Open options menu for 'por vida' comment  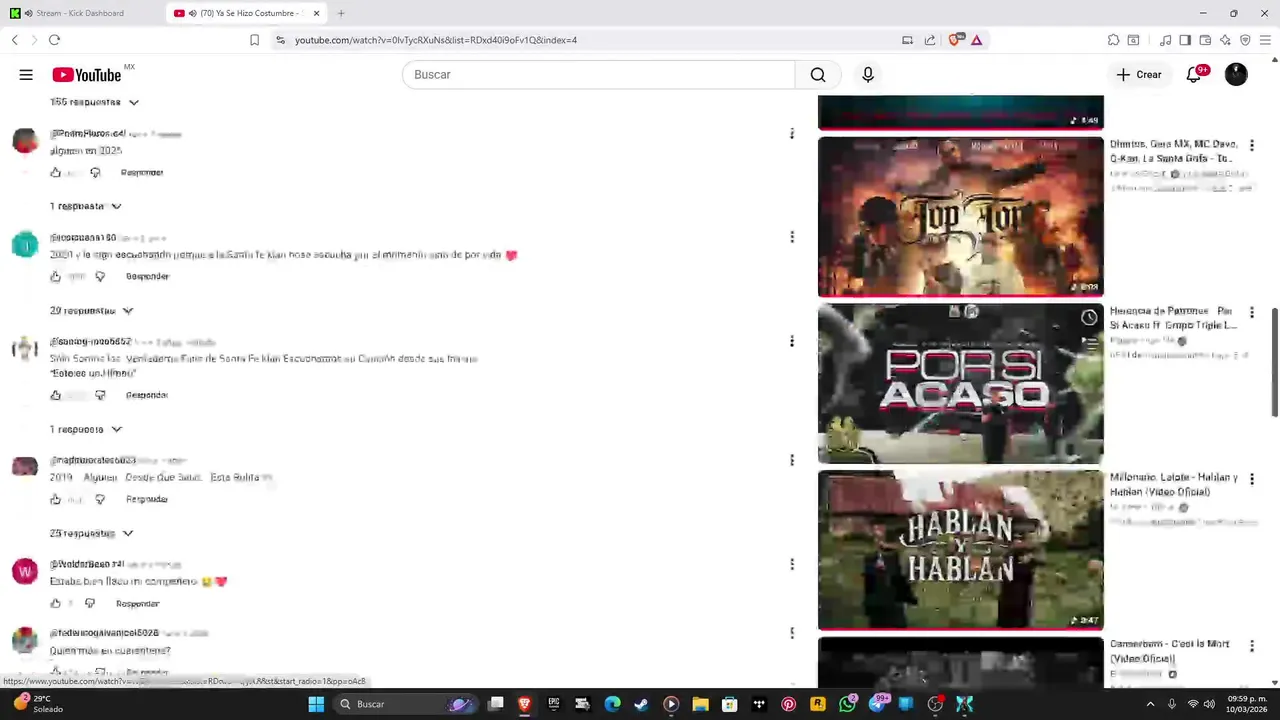pos(792,237)
